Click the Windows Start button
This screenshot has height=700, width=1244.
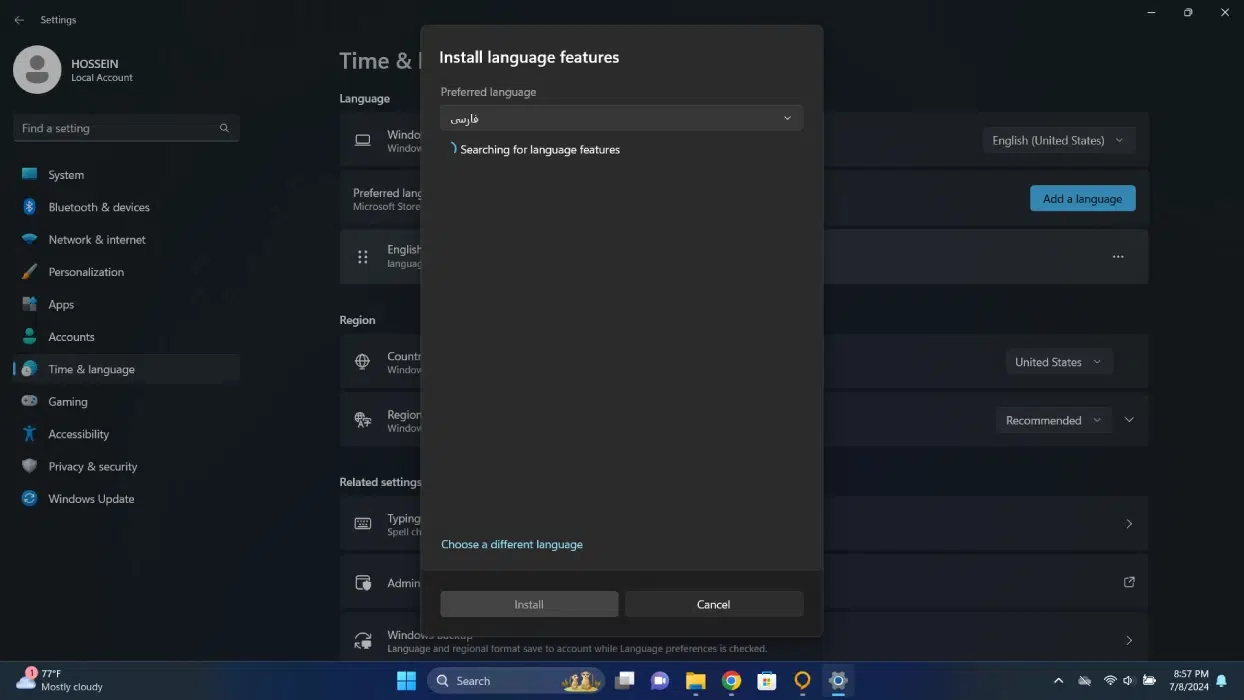tap(406, 681)
